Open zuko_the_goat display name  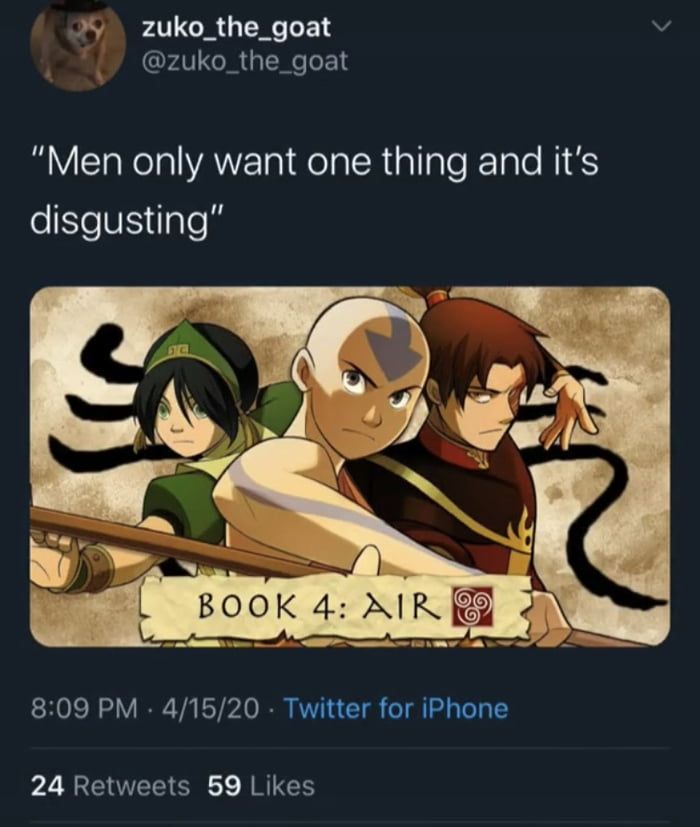point(236,27)
